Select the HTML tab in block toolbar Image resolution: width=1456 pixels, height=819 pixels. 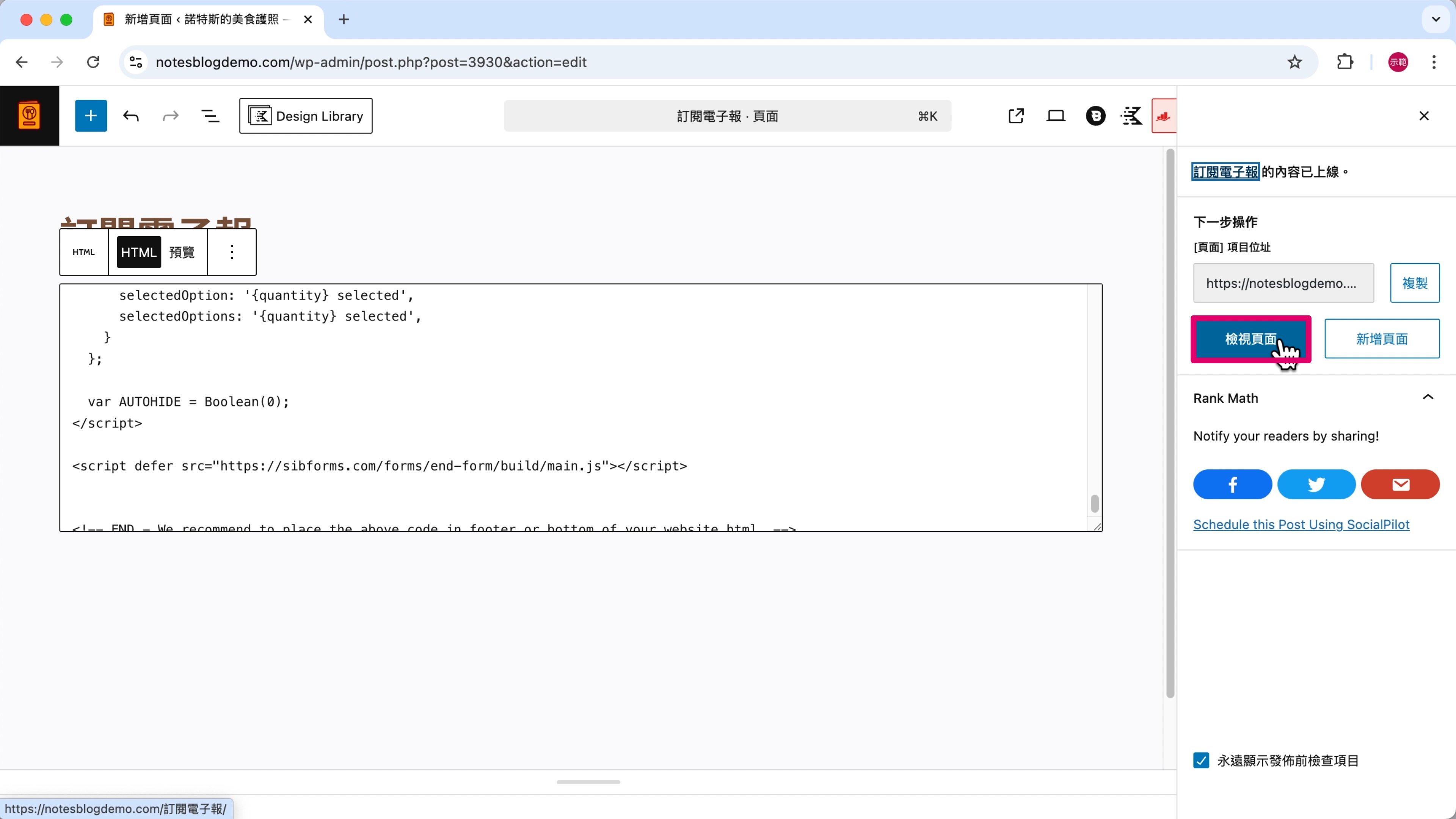138,252
